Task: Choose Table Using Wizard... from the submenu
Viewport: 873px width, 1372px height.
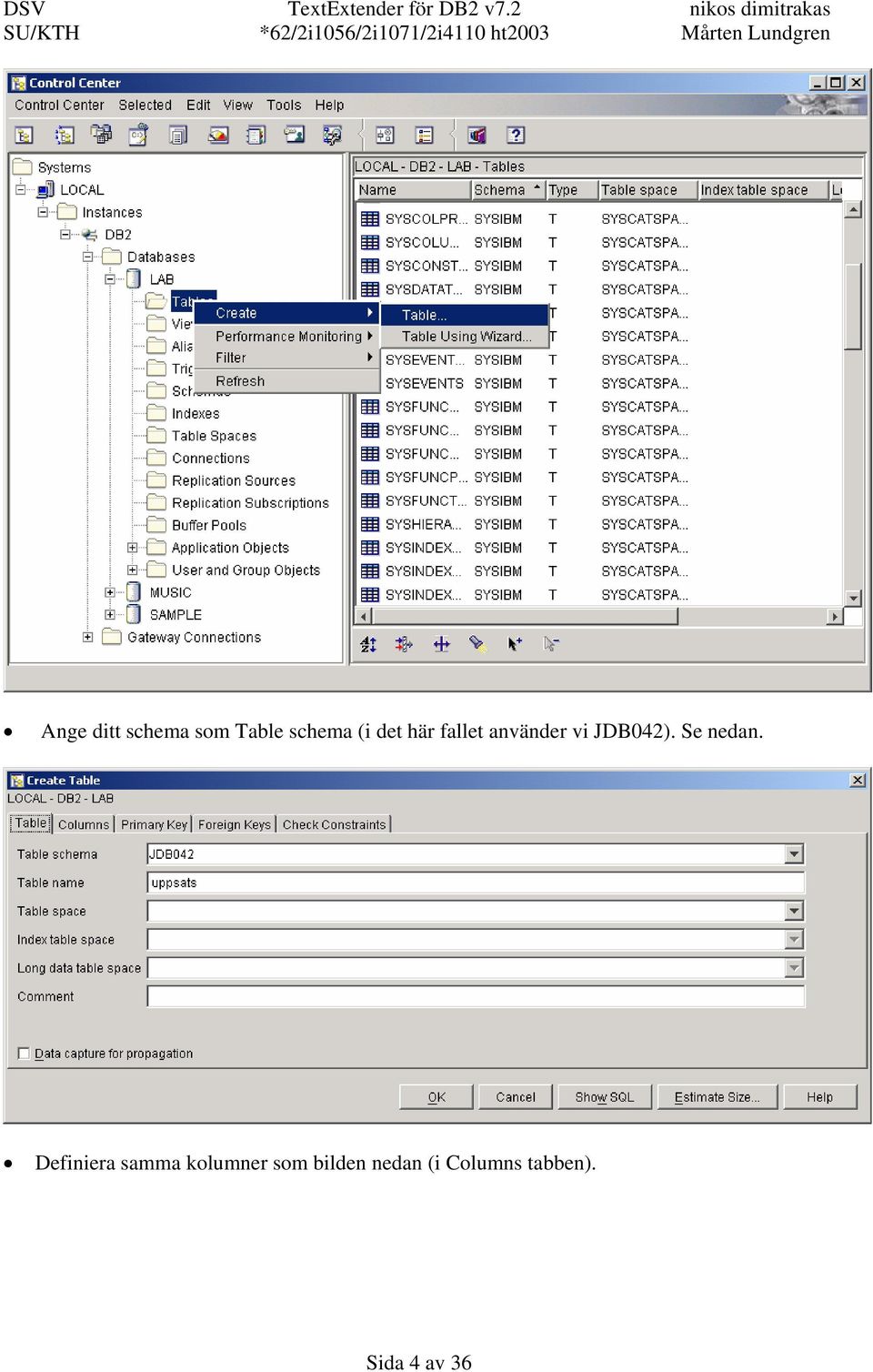Action: pos(465,337)
